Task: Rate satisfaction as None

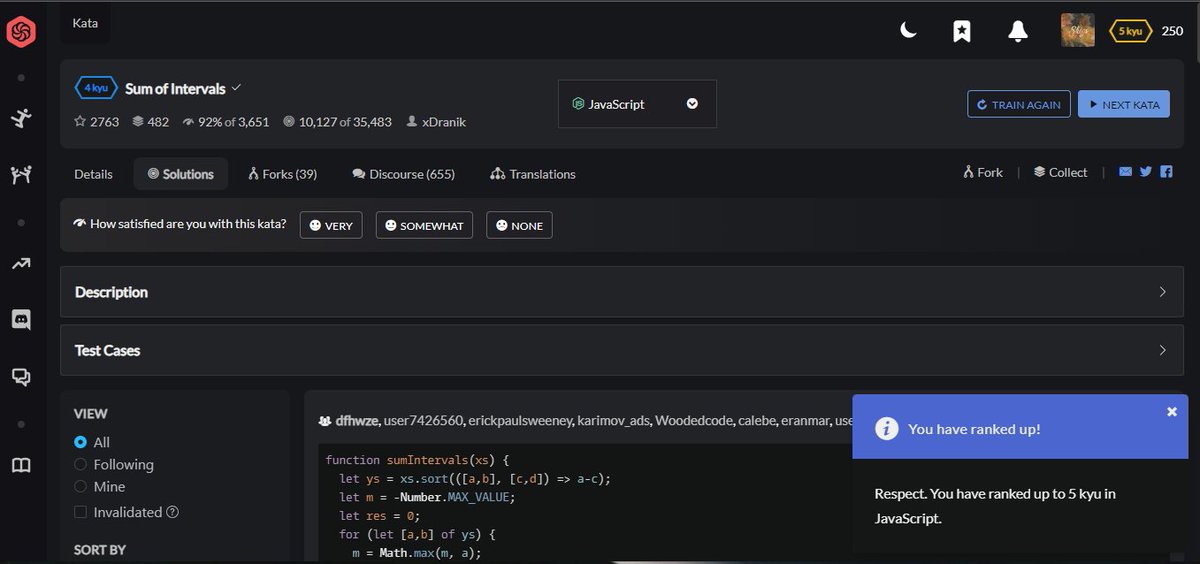Action: tap(519, 225)
